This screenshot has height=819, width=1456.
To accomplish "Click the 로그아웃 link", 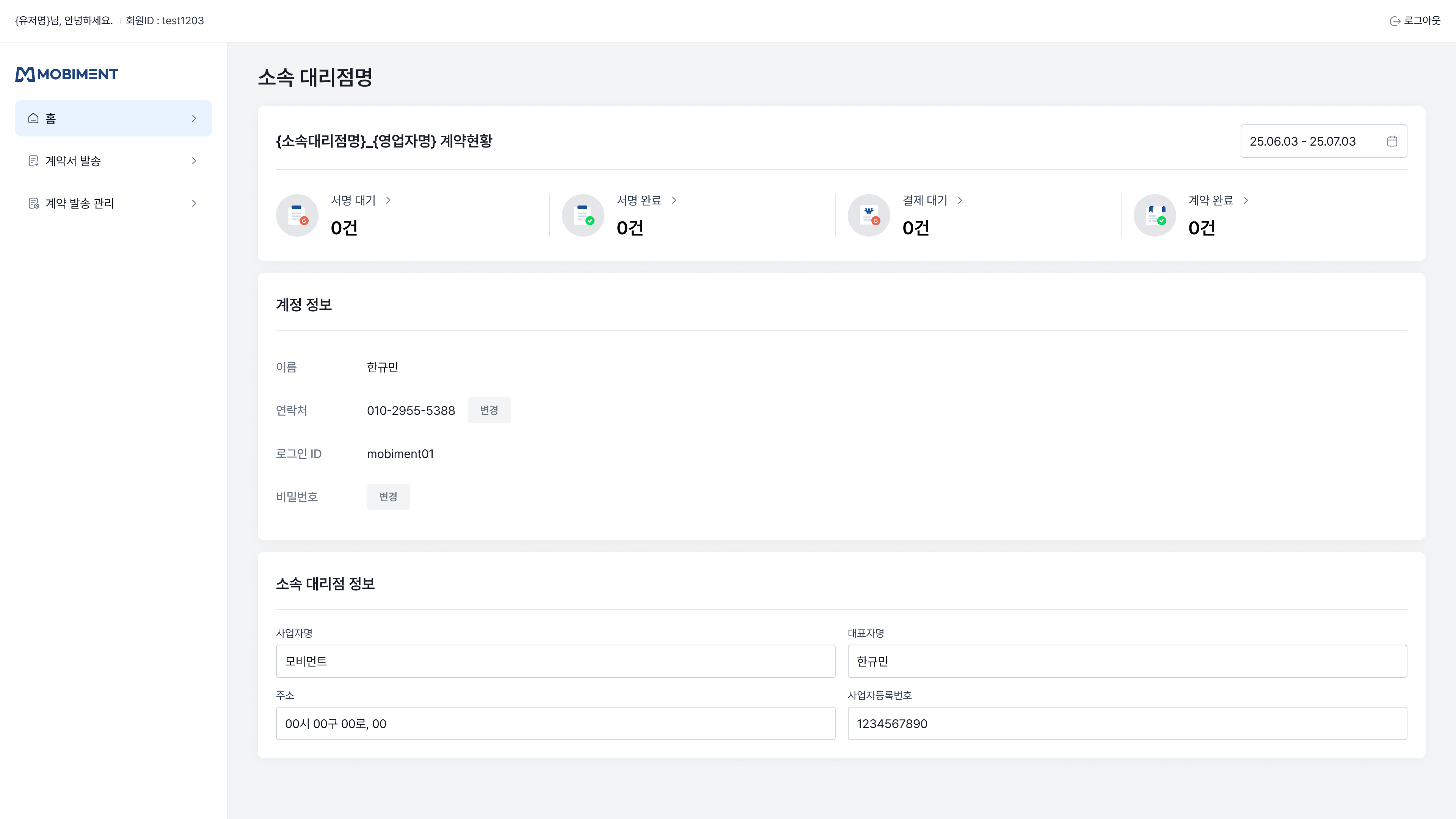I will (x=1415, y=21).
